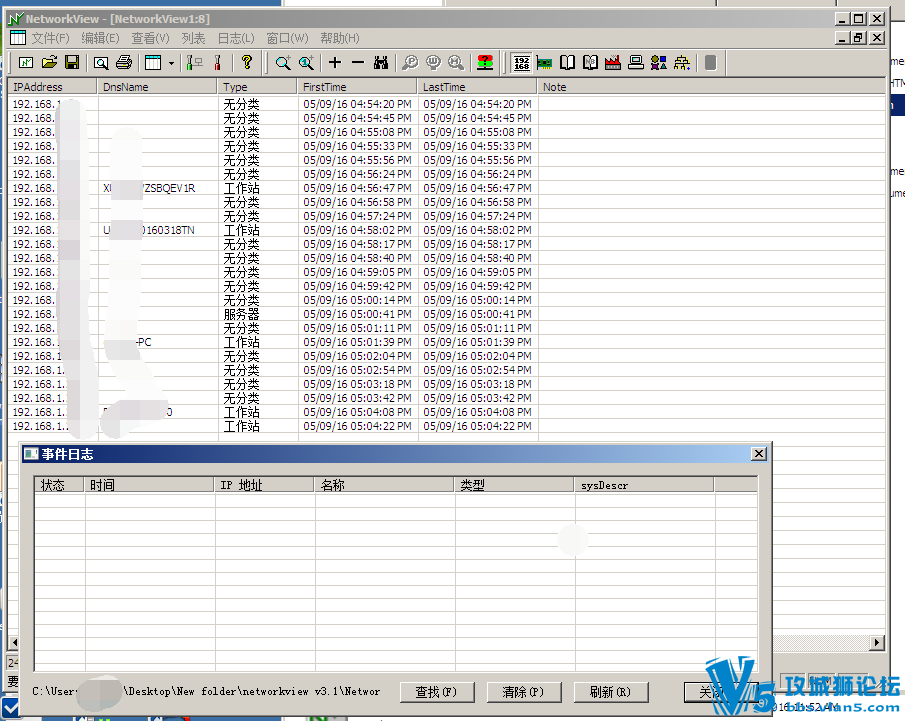Open the 日志(L) menu
This screenshot has height=721, width=905.
(x=235, y=38)
